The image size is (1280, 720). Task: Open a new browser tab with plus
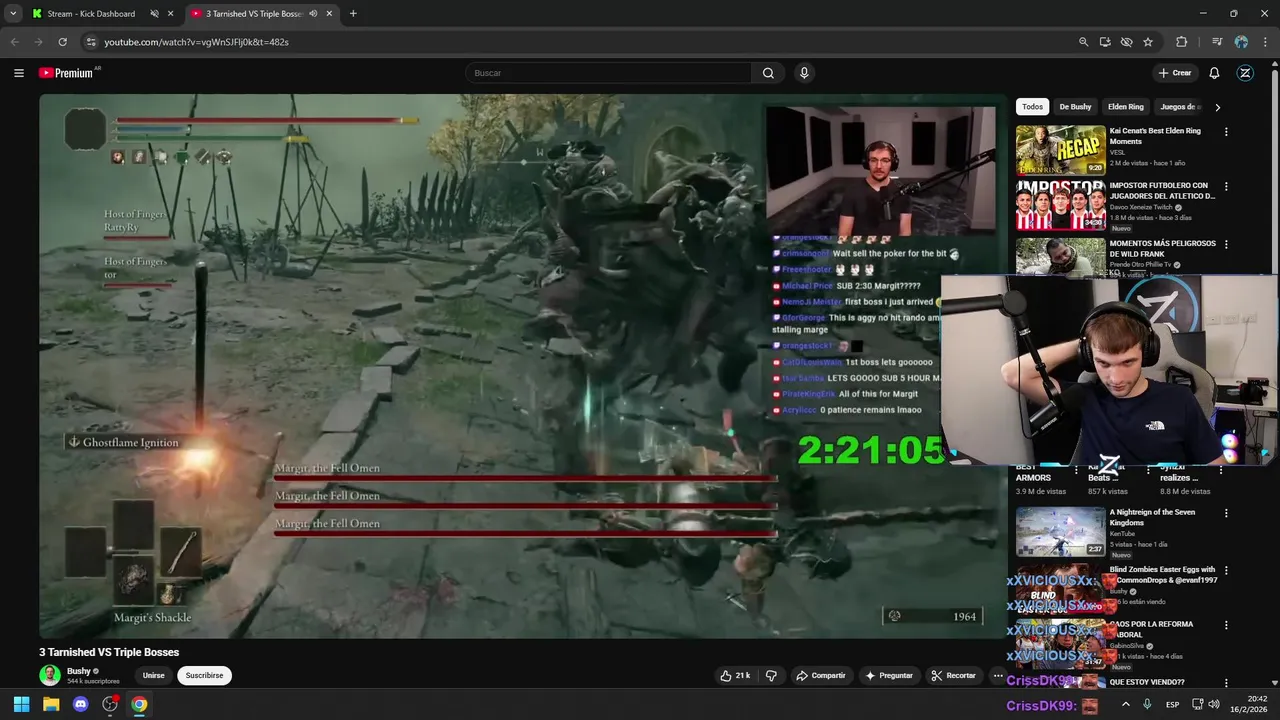[x=353, y=14]
